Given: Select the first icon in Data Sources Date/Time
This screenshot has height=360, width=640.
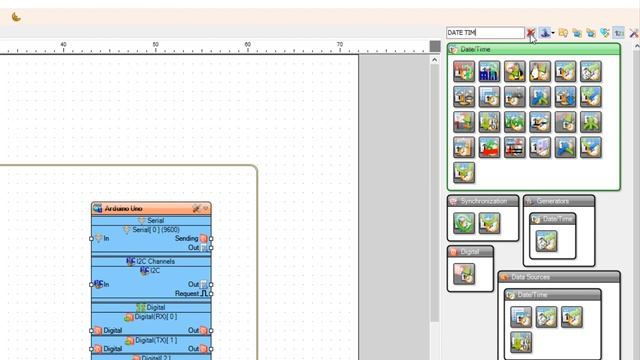Looking at the screenshot, I should tap(521, 317).
